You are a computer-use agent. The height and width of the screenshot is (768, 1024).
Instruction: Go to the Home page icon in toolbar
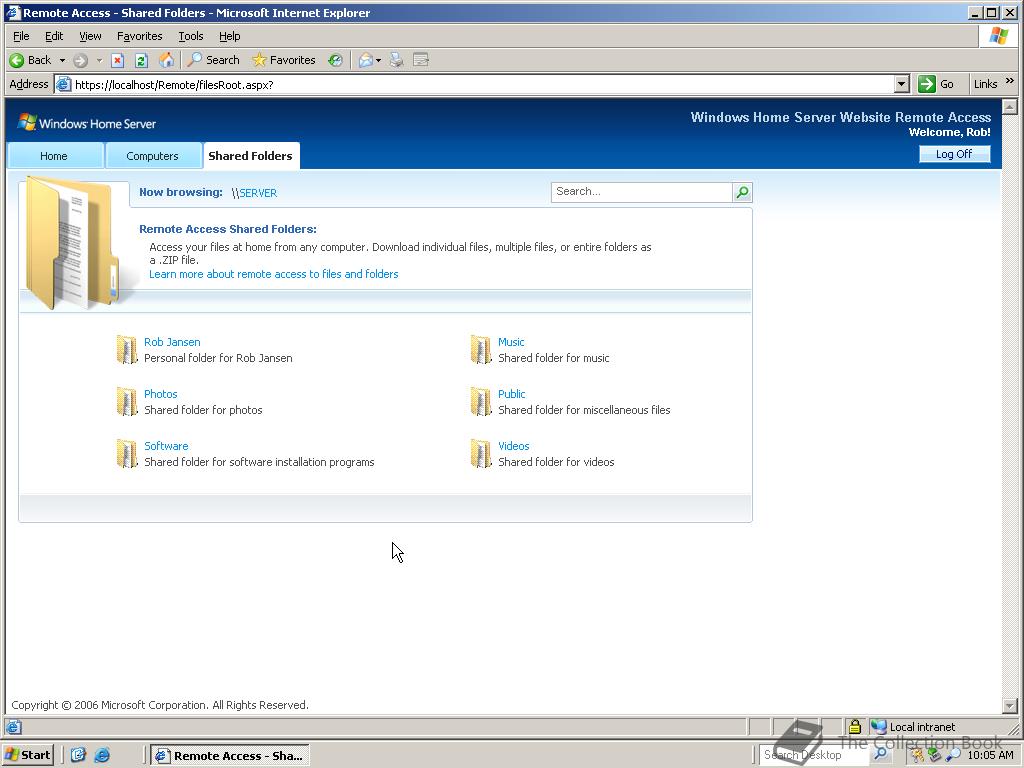tap(167, 60)
